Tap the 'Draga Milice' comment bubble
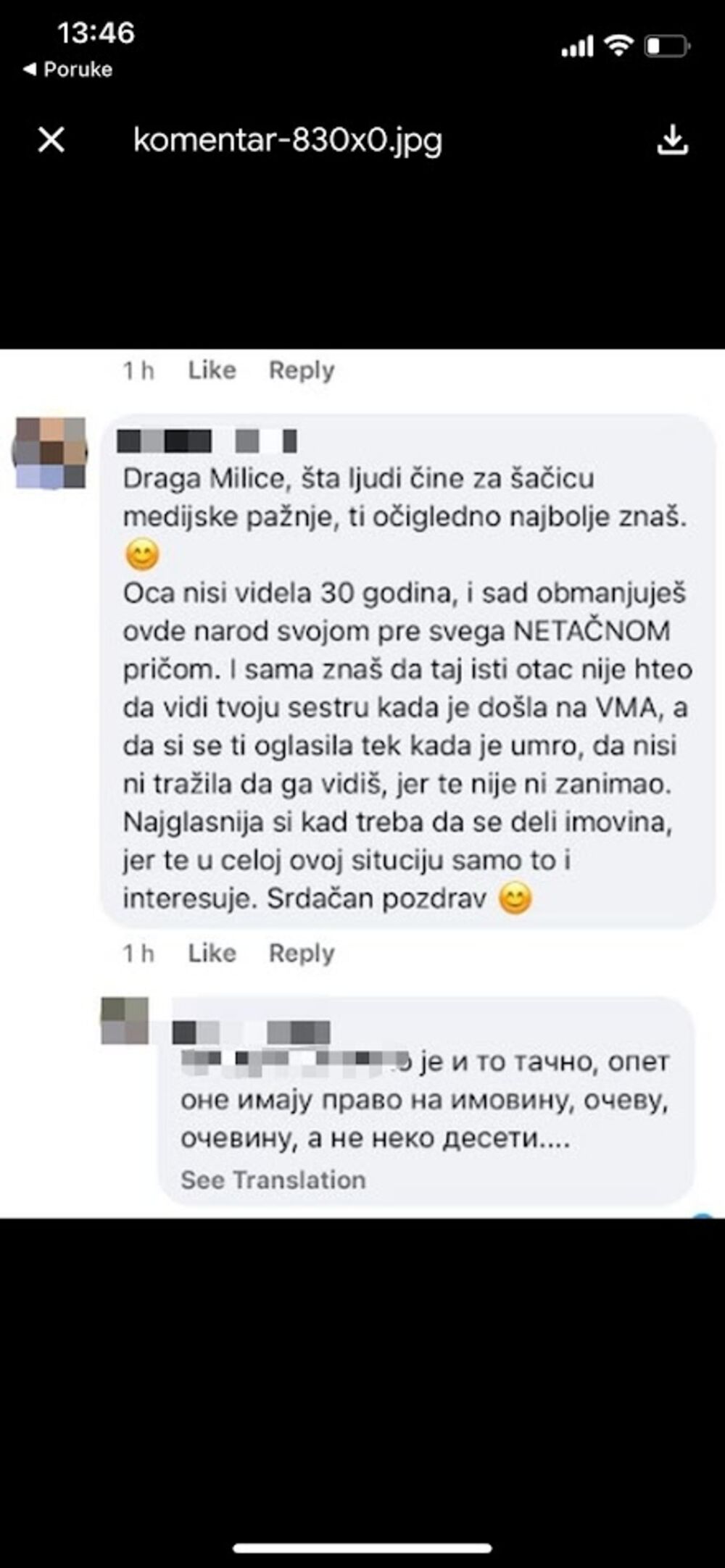725x1568 pixels. [408, 670]
